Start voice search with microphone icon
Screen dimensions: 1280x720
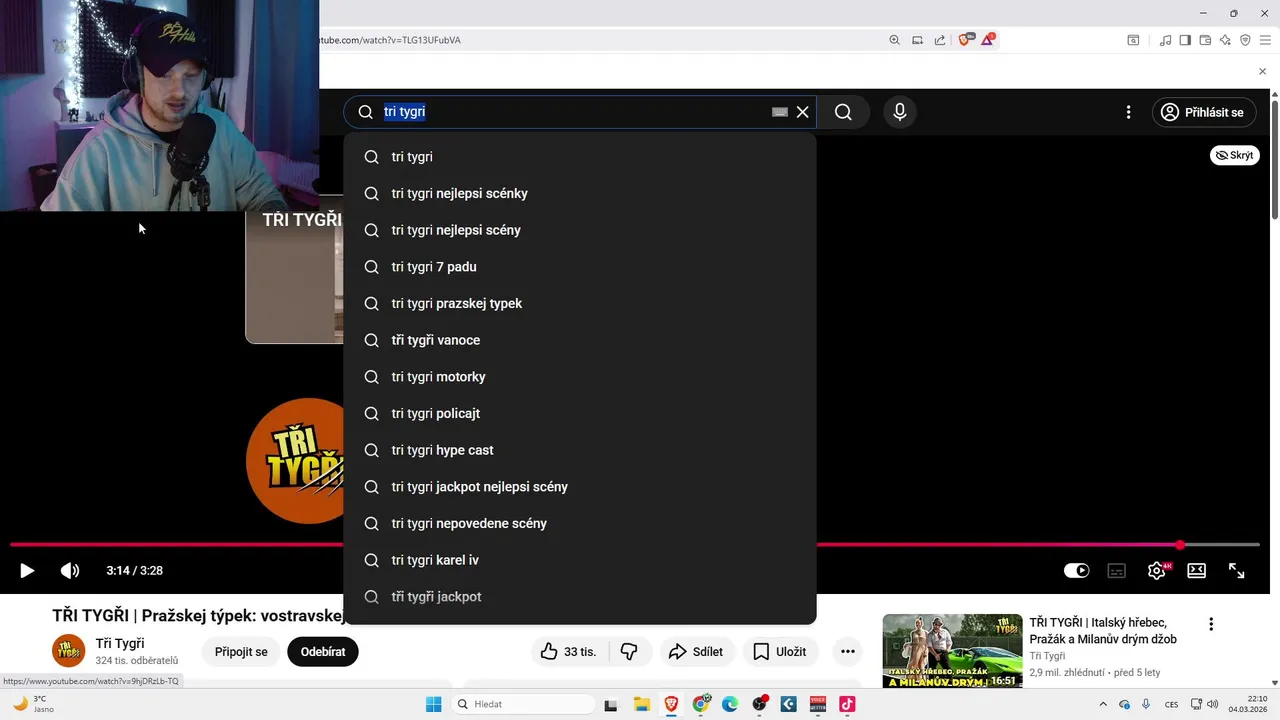(x=900, y=112)
